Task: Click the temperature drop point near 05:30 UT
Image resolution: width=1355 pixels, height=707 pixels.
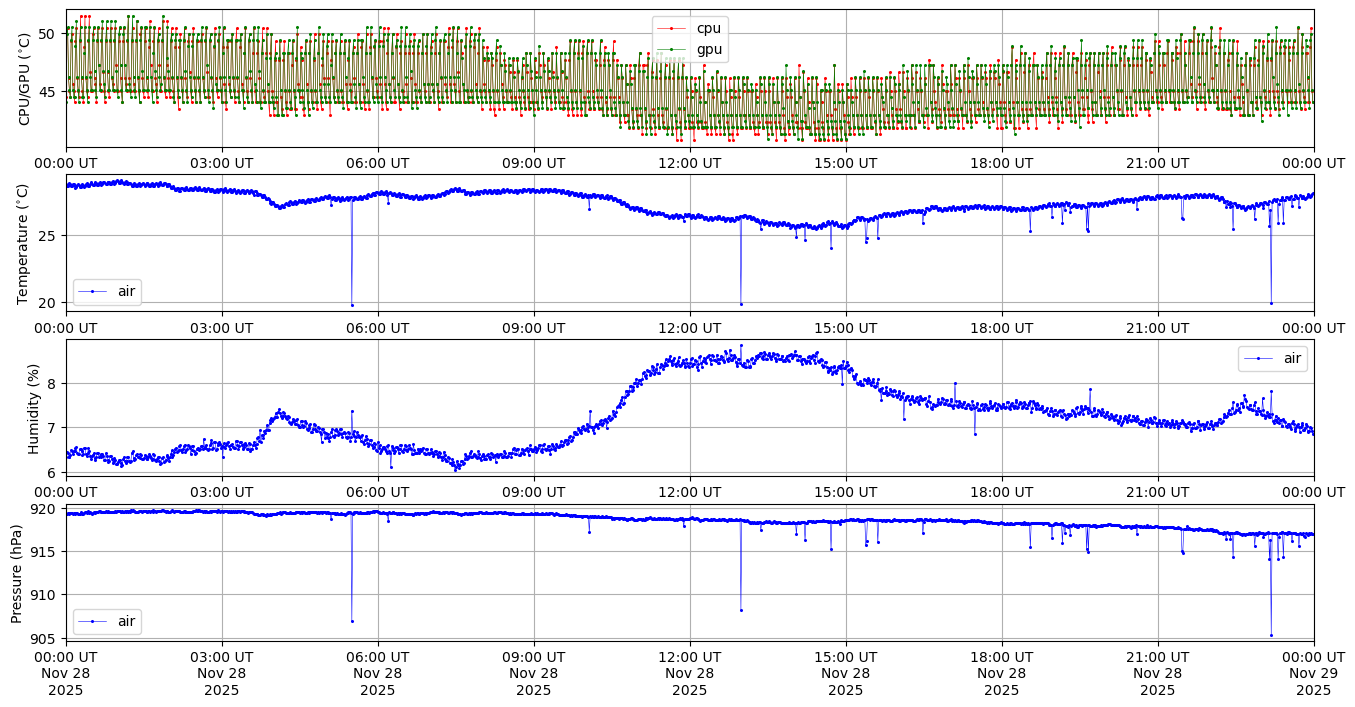Action: [352, 305]
